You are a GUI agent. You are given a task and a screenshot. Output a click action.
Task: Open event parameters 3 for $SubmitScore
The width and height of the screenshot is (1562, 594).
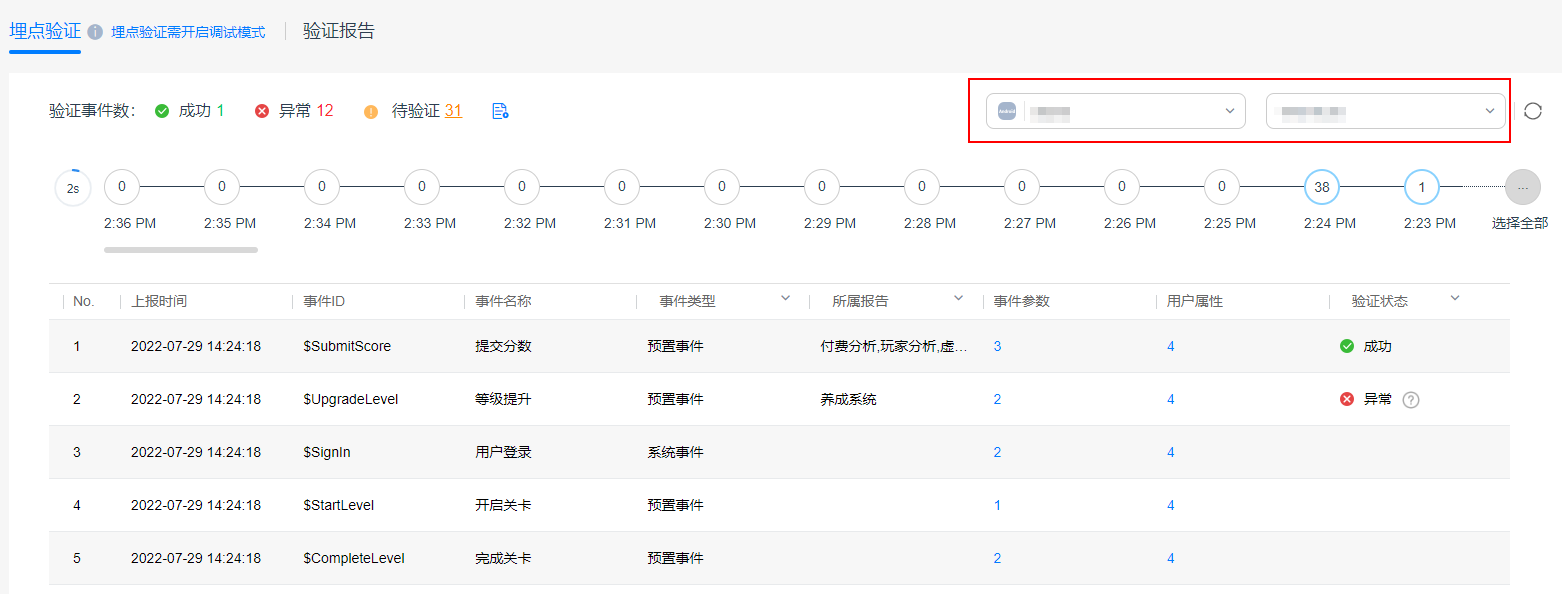point(997,347)
